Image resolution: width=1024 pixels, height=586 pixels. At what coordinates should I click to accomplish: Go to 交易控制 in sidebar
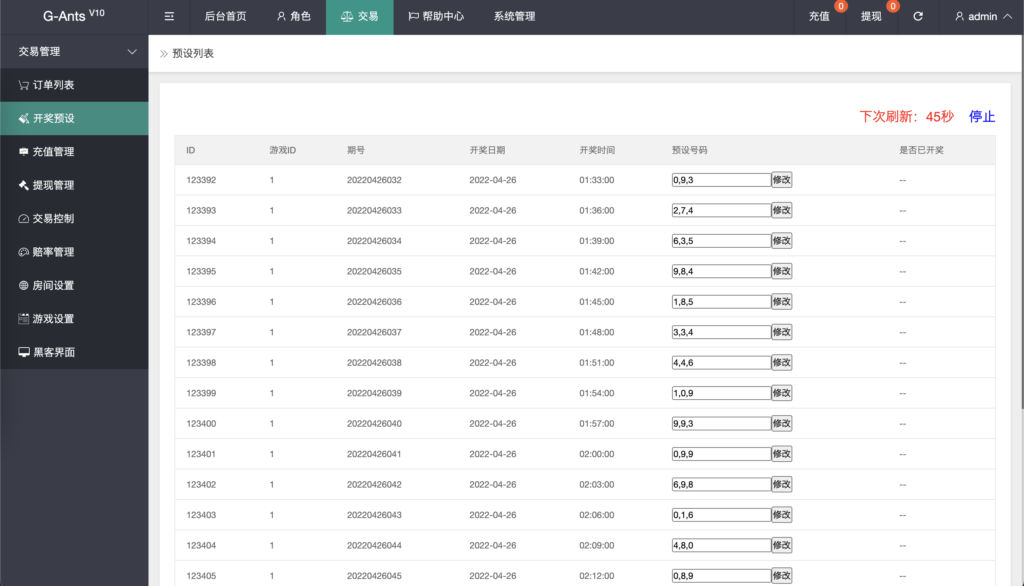[53, 218]
